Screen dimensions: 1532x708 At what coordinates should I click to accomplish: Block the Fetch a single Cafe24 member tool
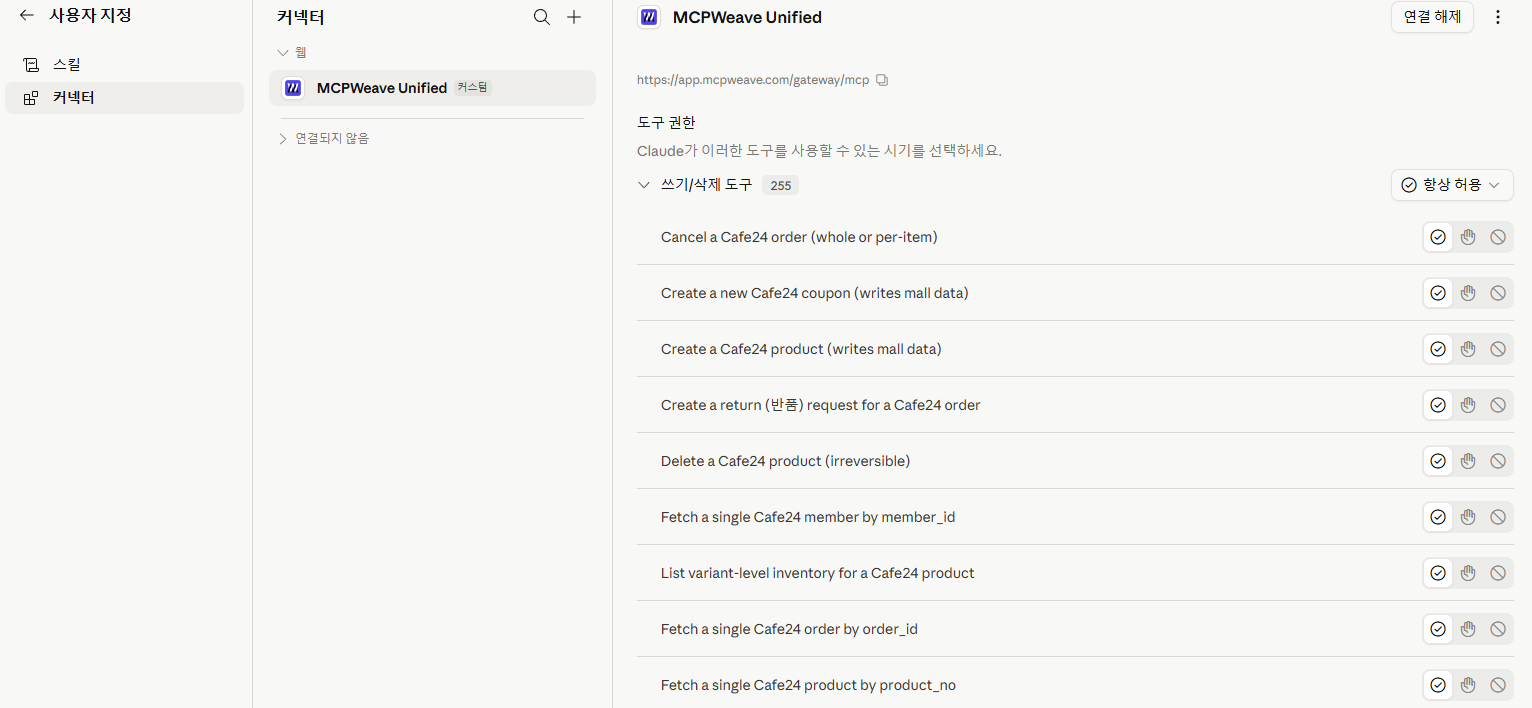pos(1498,517)
